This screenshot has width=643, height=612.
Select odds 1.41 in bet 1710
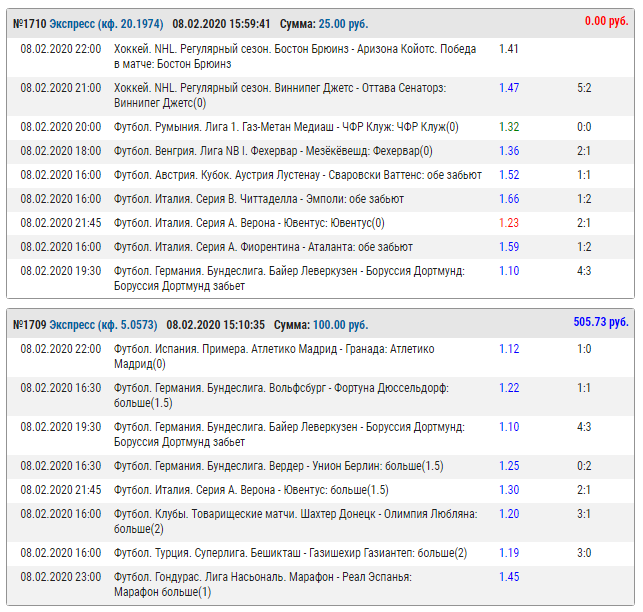point(508,49)
